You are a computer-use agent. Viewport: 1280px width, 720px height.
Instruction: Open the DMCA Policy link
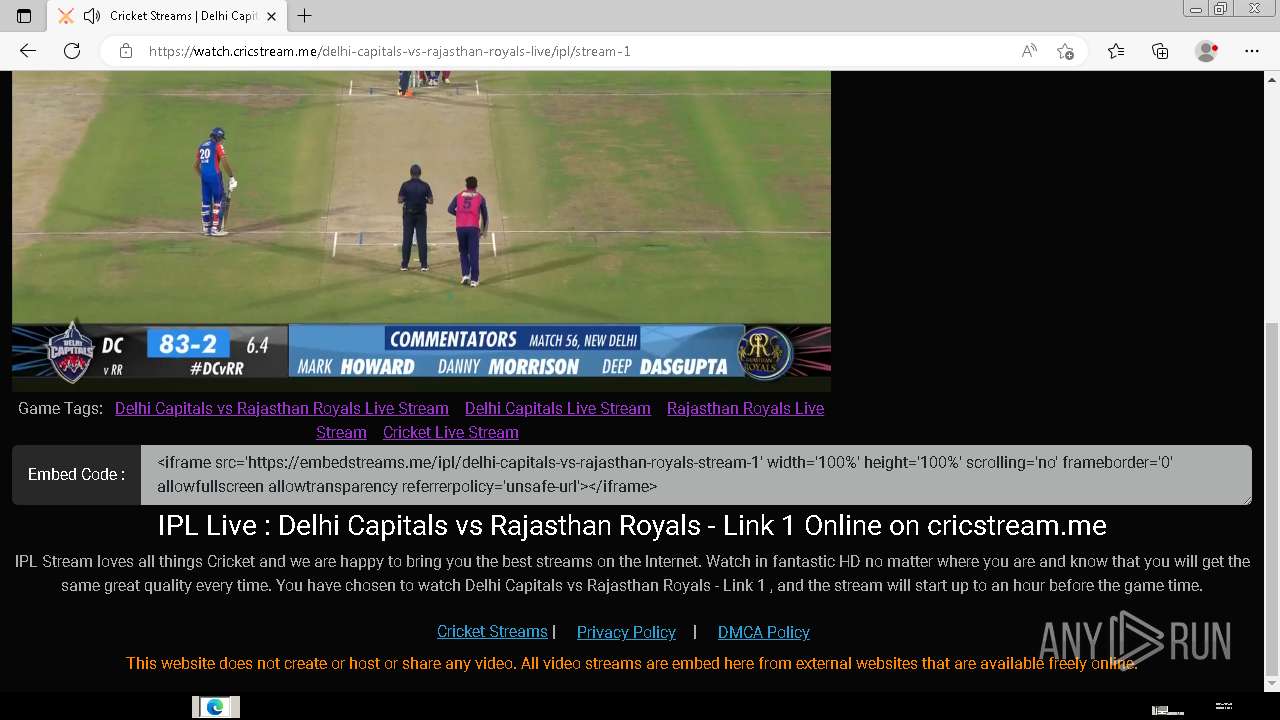(764, 632)
